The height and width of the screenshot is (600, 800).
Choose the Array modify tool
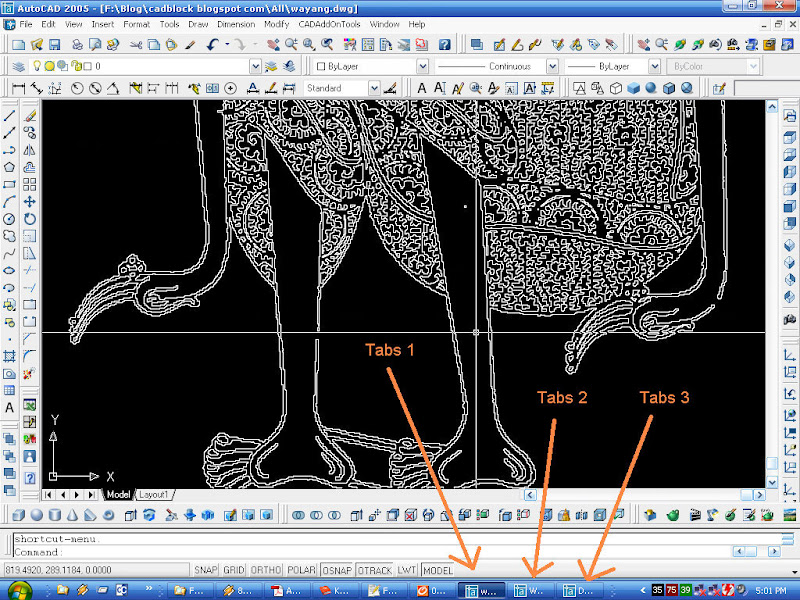(30, 185)
